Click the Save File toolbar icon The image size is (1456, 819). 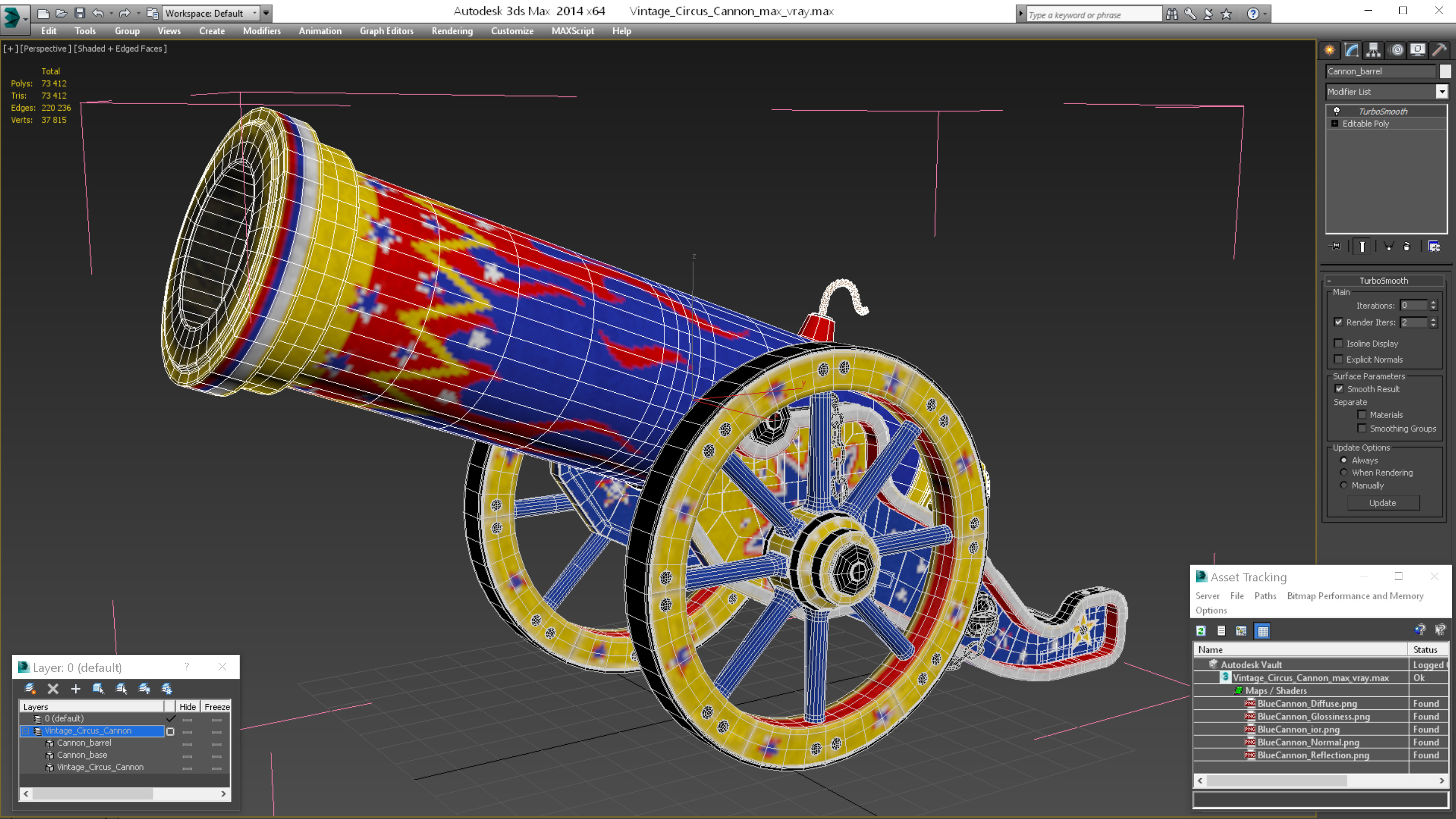(x=80, y=13)
